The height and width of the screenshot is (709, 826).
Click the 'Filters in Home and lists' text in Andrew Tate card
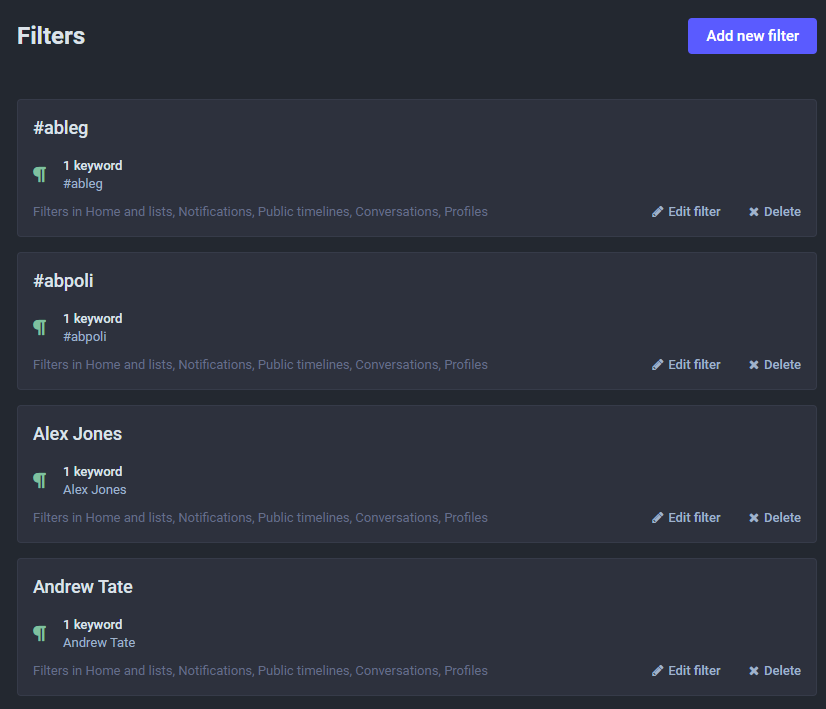[260, 671]
